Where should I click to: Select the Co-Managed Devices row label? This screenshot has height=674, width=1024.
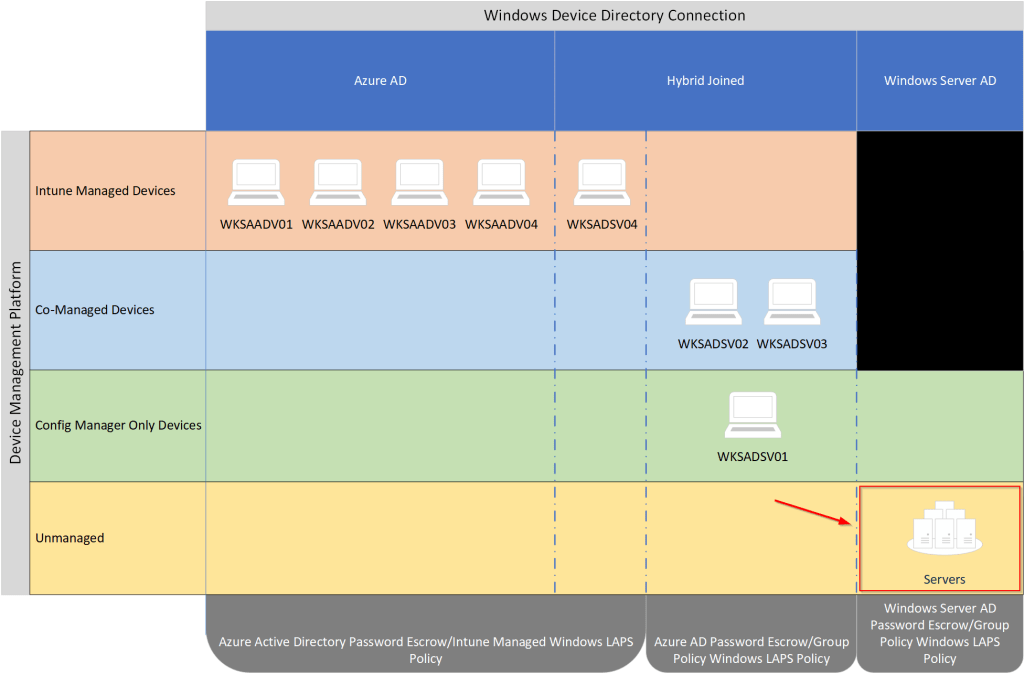(95, 310)
